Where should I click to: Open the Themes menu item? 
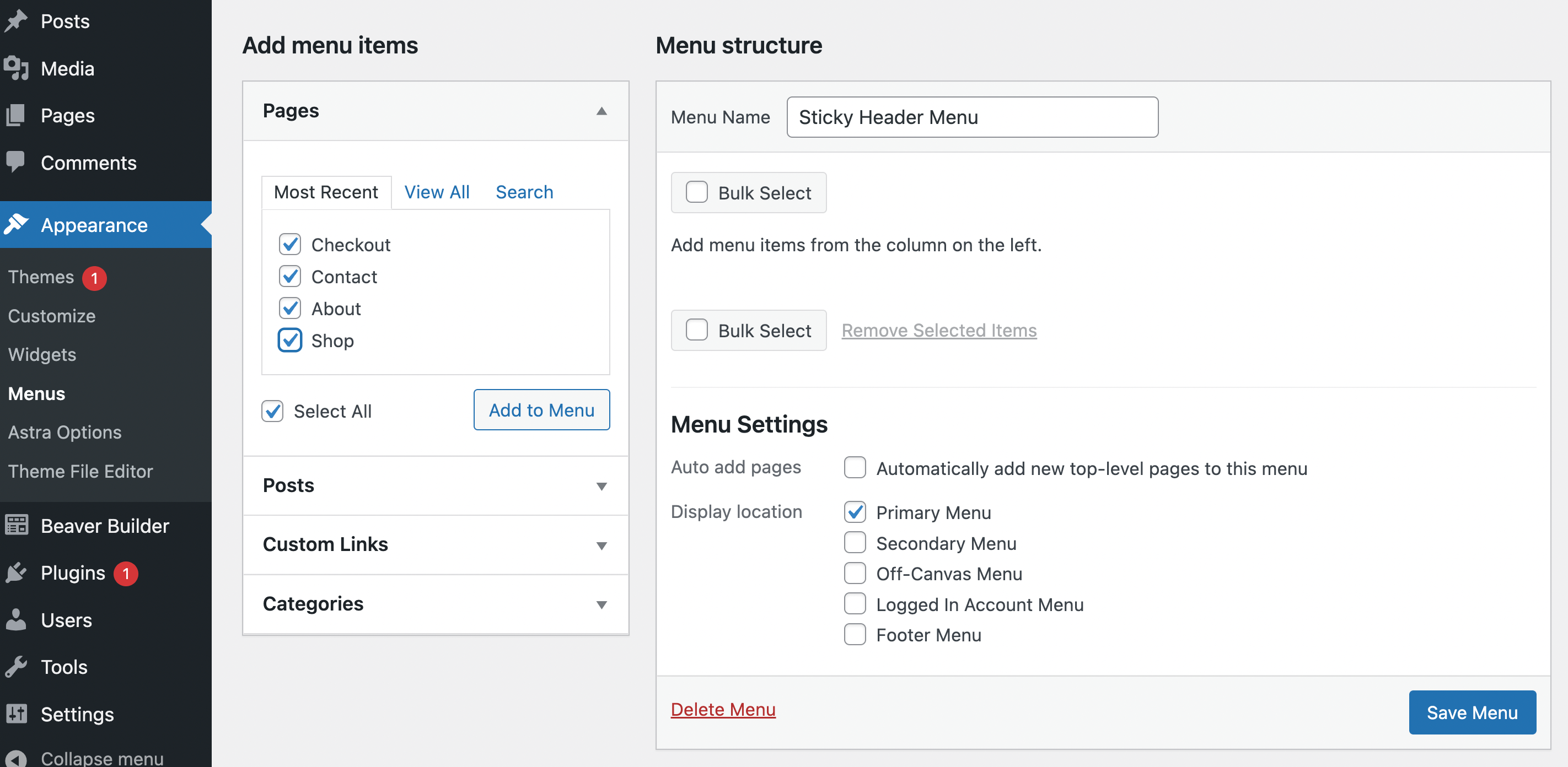click(41, 276)
